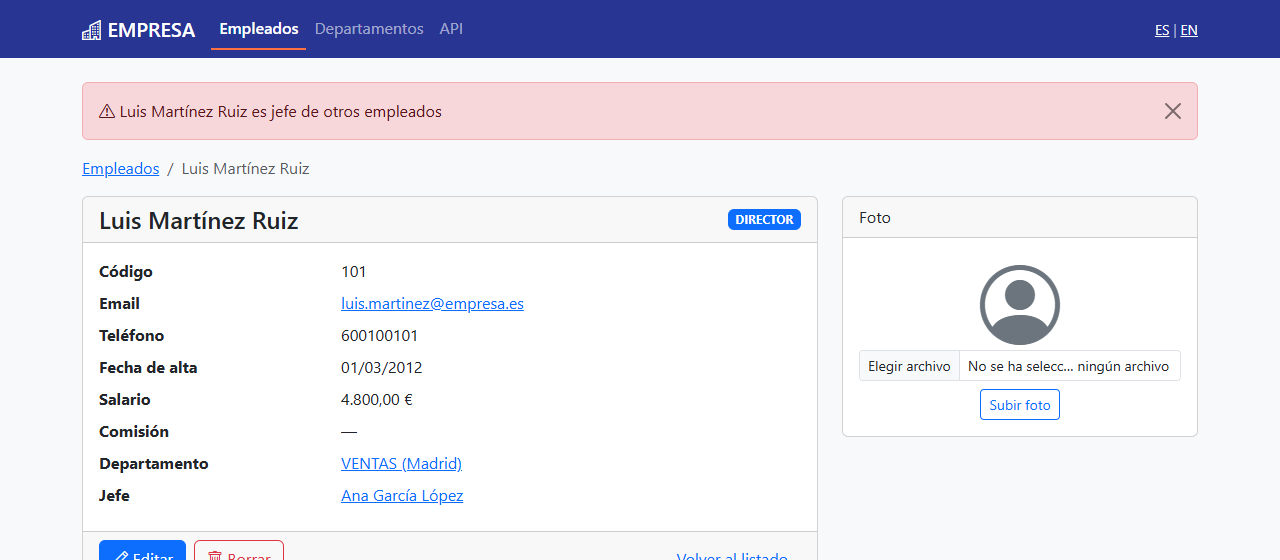
Task: Click the default user avatar photo icon
Action: click(x=1020, y=305)
